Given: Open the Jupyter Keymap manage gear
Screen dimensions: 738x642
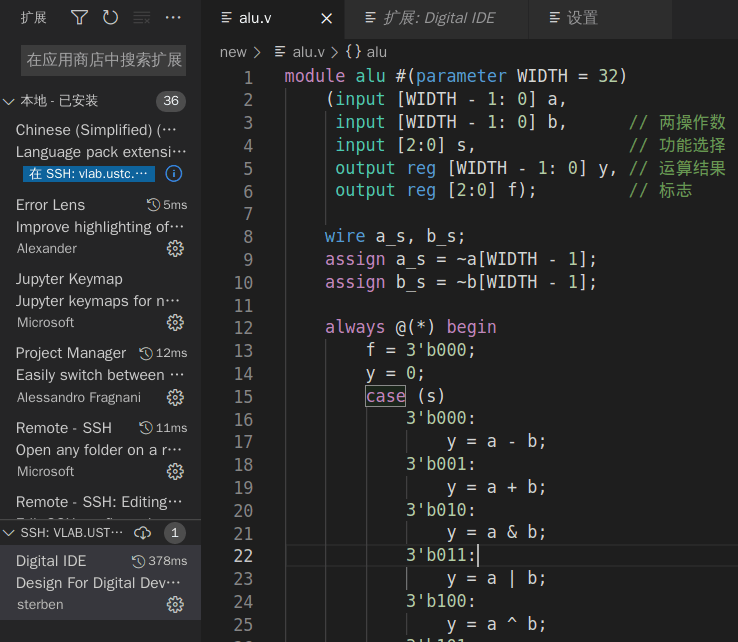Looking at the screenshot, I should coord(175,323).
